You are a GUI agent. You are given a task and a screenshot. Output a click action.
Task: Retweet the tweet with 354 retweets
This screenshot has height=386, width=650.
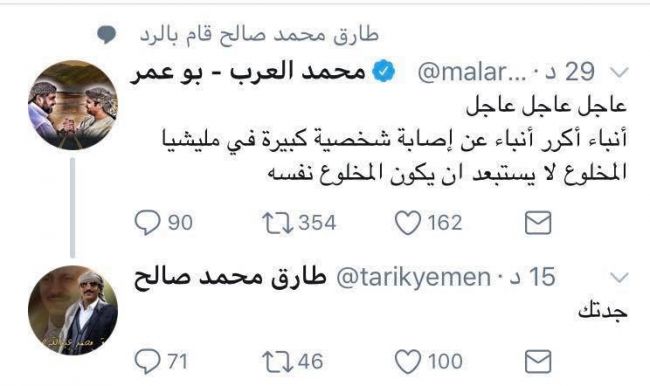point(278,223)
